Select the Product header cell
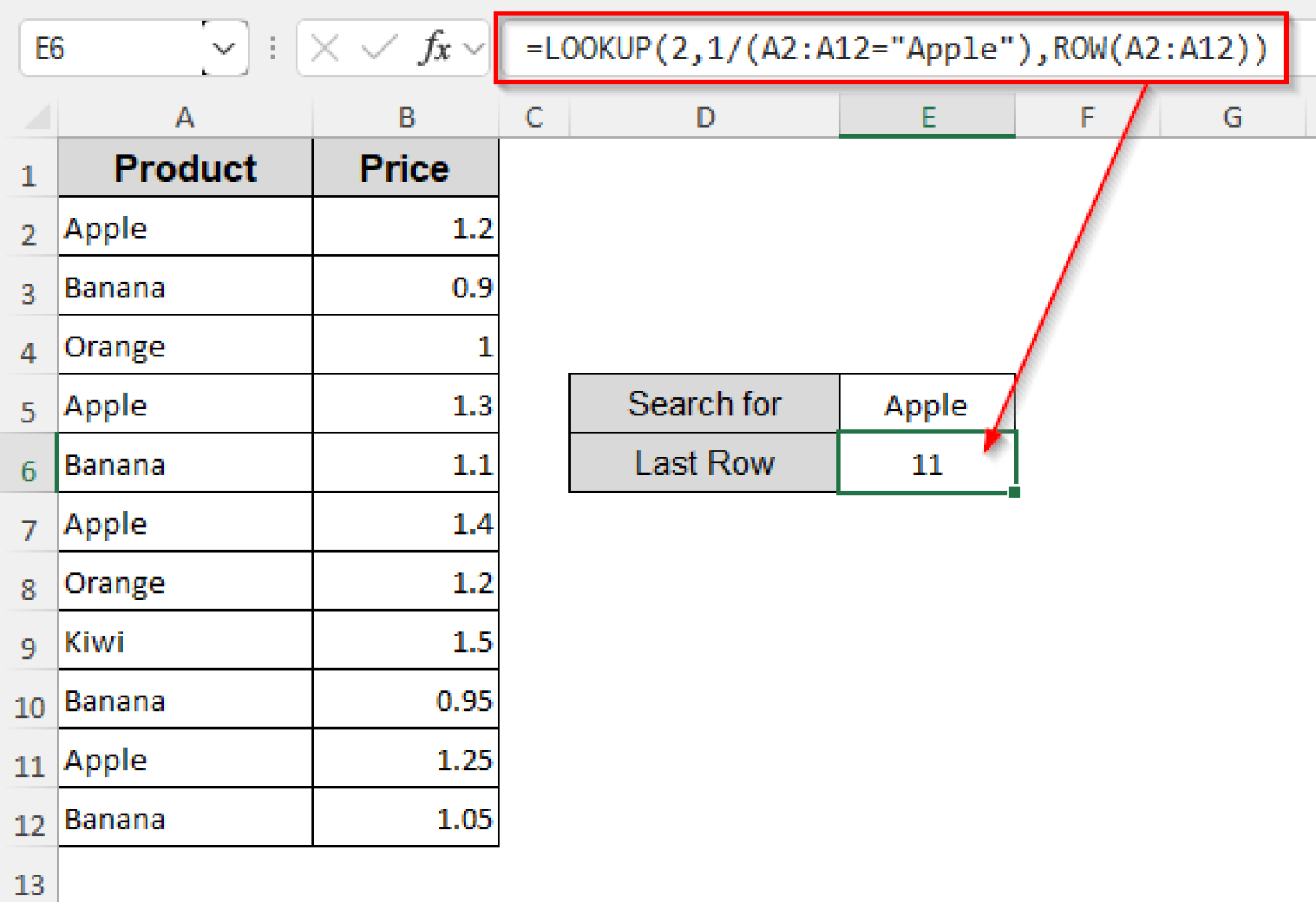 point(185,168)
